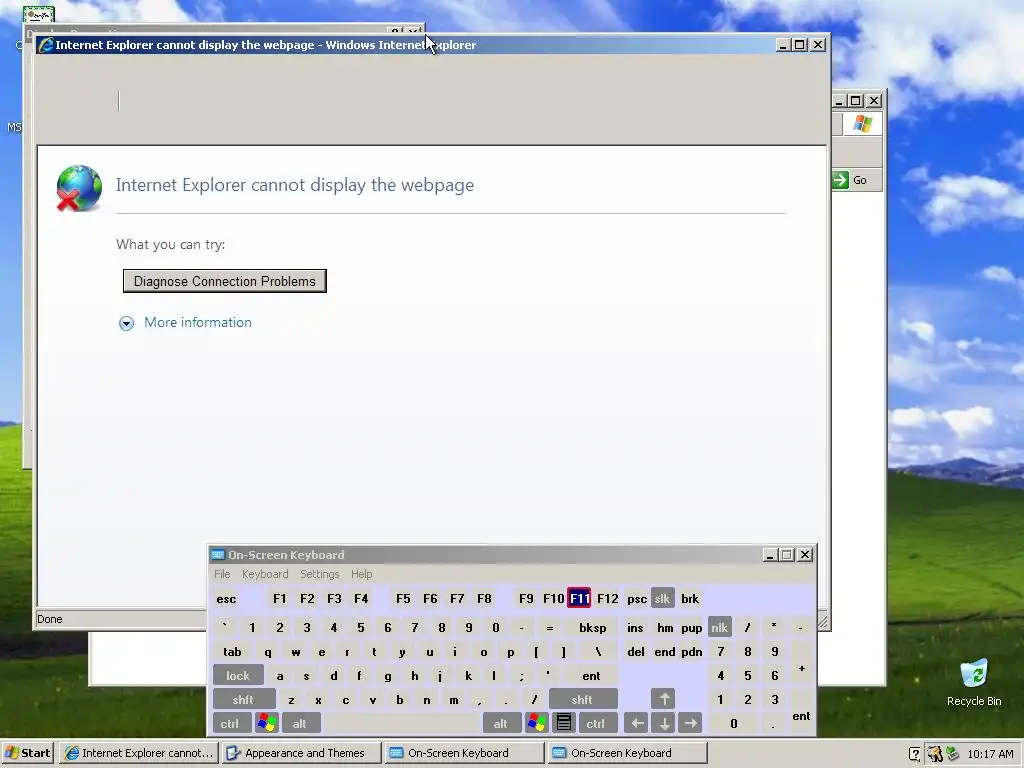Click the On-Screen Keyboard title bar icon
Viewport: 1024px width, 768px height.
[x=218, y=555]
